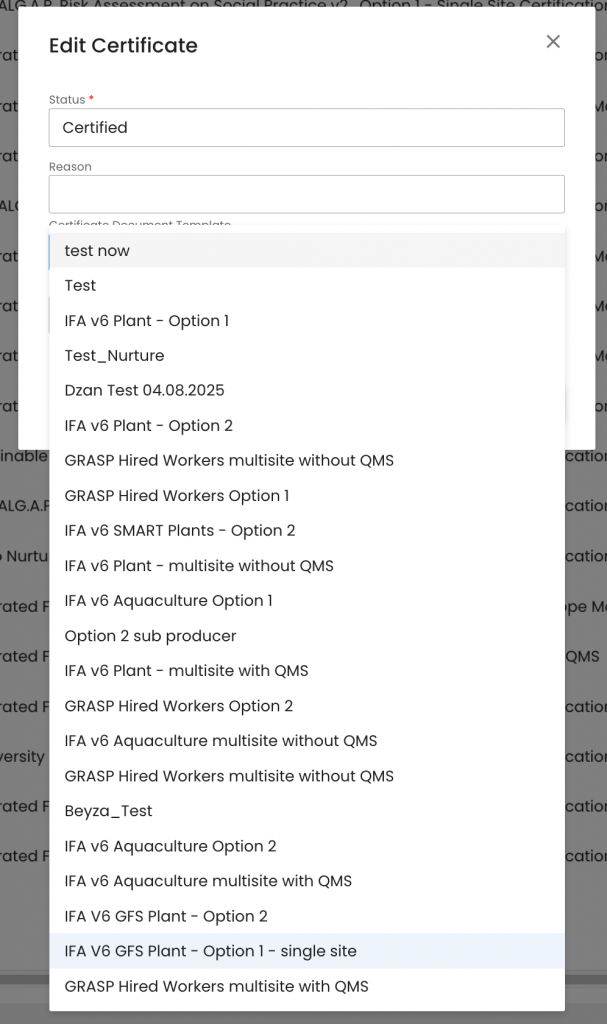Choose the 'Beyza_Test' template

pos(108,811)
